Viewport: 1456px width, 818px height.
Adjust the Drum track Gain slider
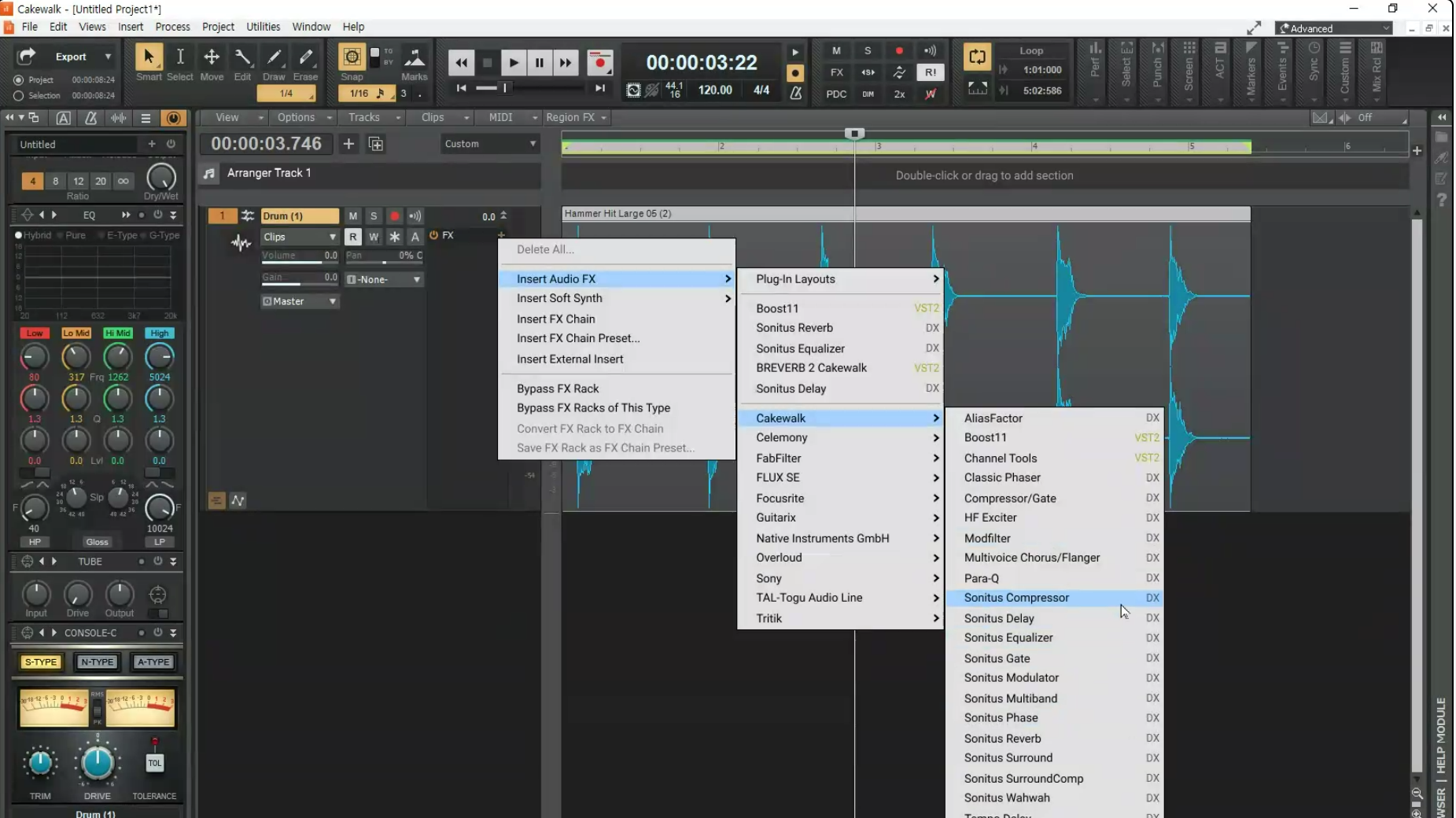[300, 278]
